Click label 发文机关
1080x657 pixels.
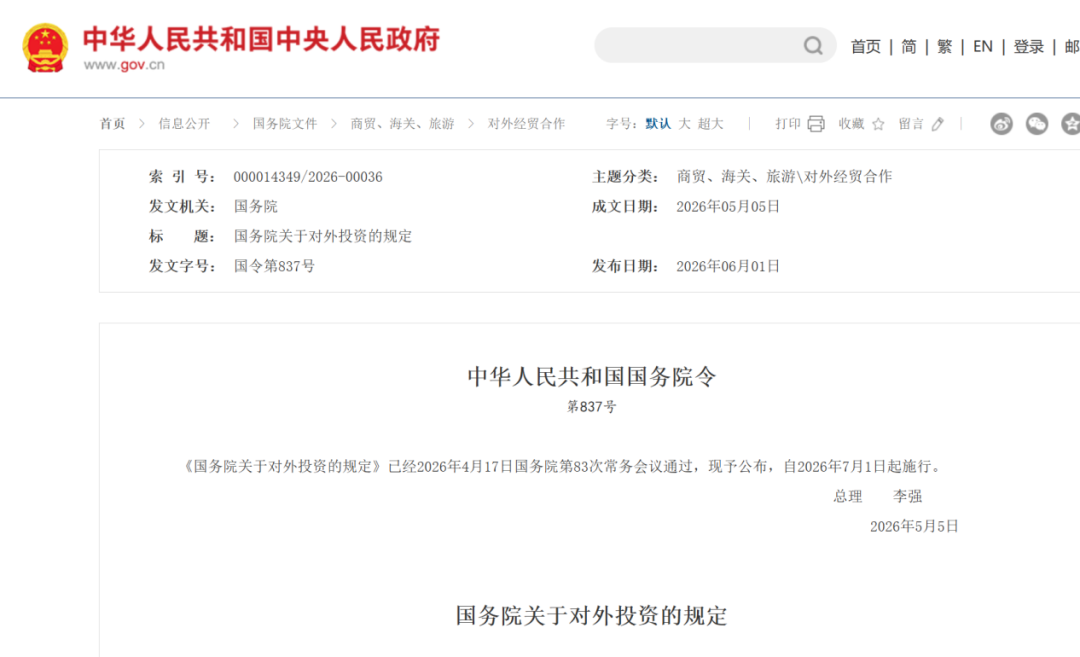coord(182,207)
